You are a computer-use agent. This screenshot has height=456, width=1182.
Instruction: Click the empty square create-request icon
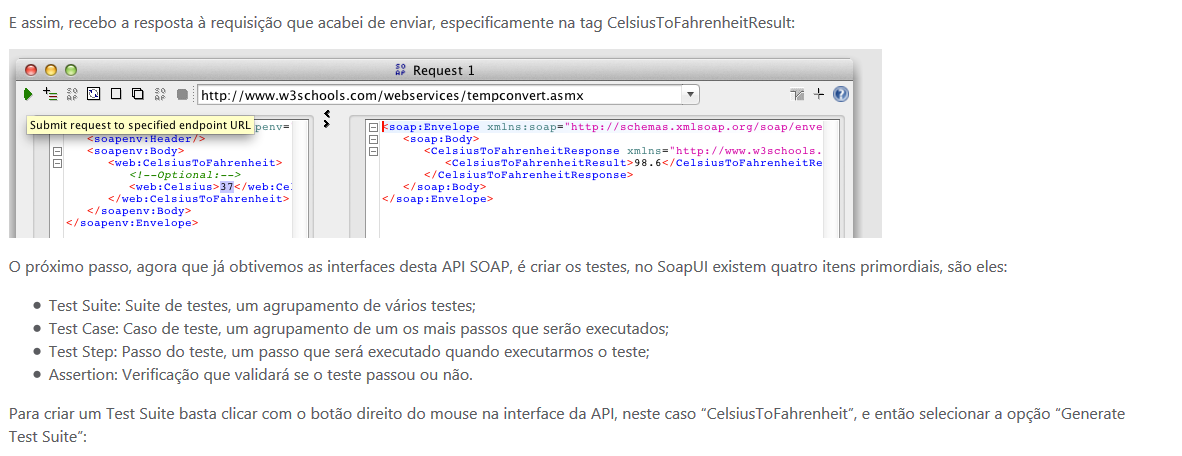[116, 94]
